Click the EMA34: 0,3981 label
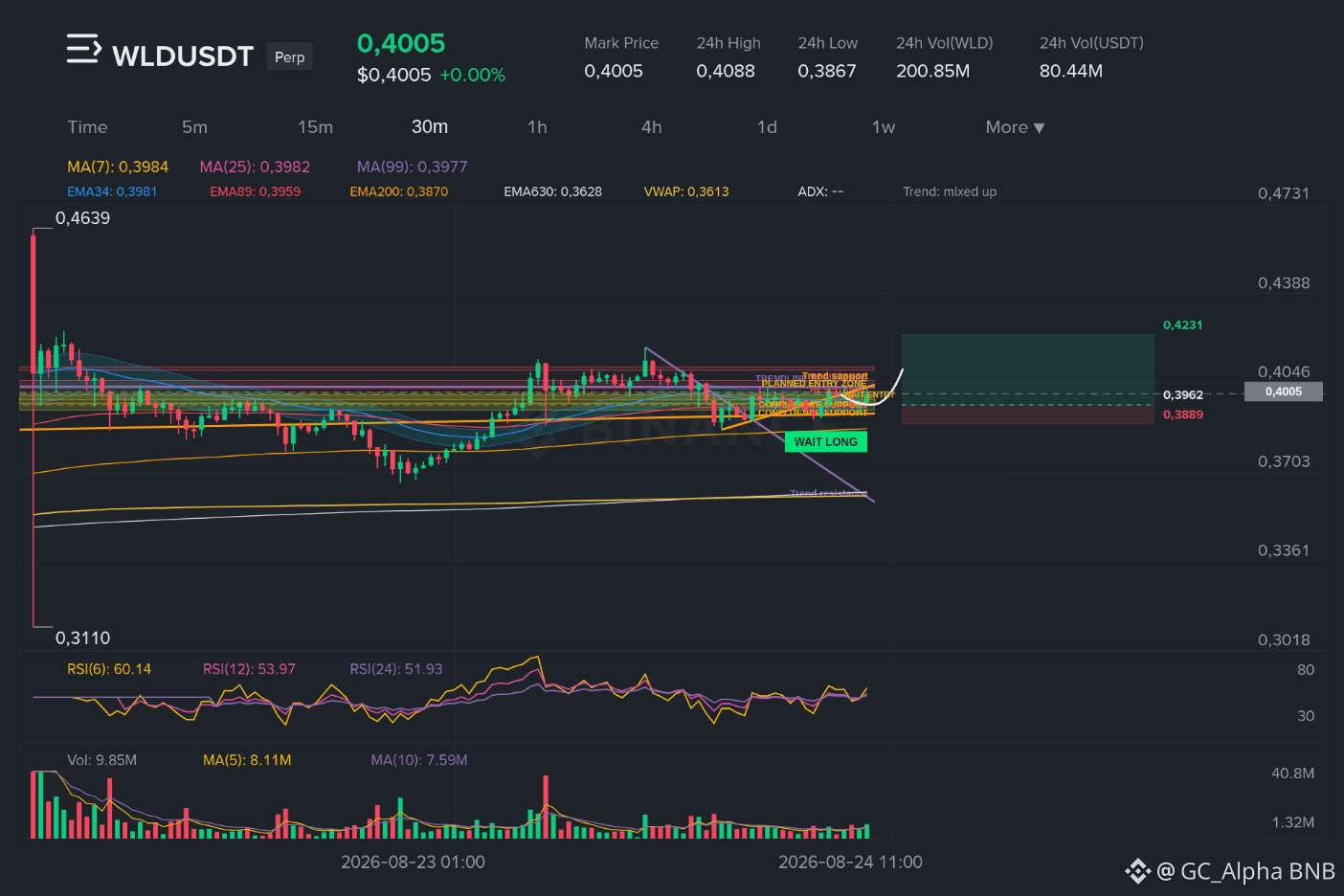 112,191
